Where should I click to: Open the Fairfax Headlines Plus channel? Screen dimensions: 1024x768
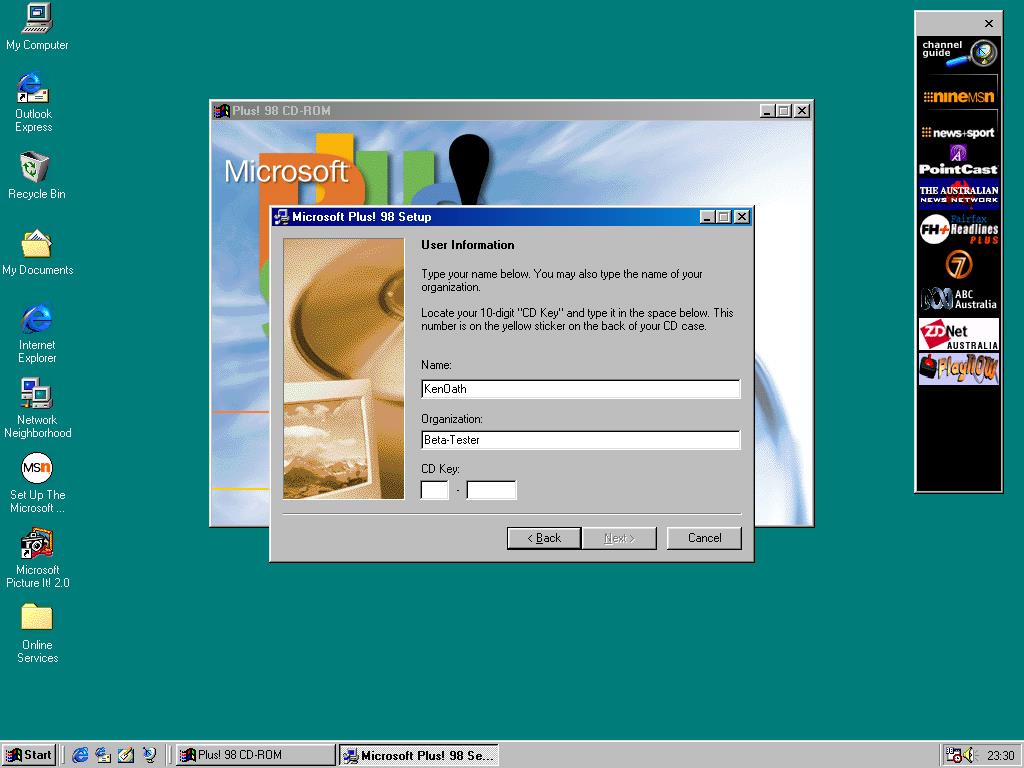(x=958, y=229)
